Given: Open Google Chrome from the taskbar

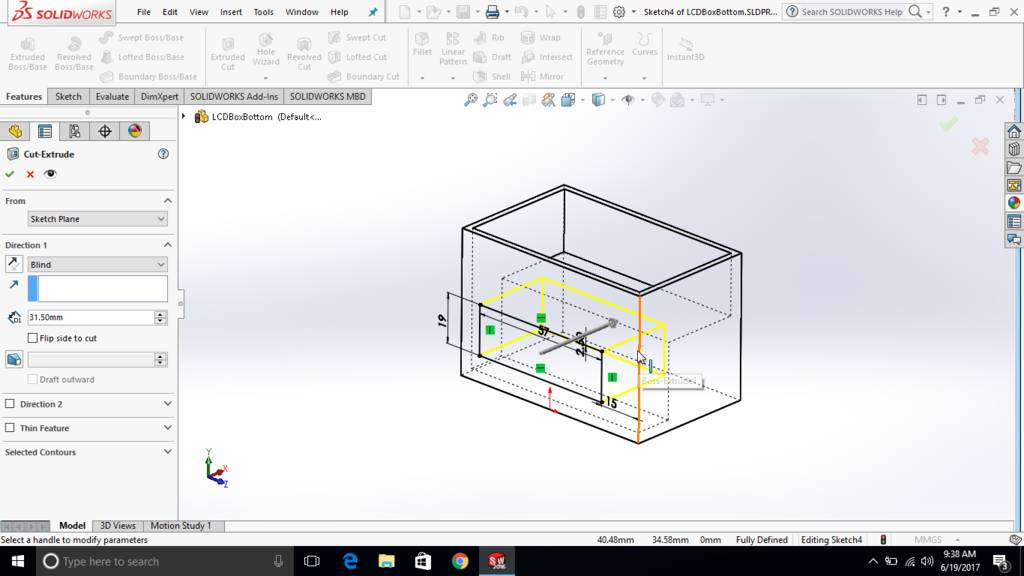Looking at the screenshot, I should point(460,561).
